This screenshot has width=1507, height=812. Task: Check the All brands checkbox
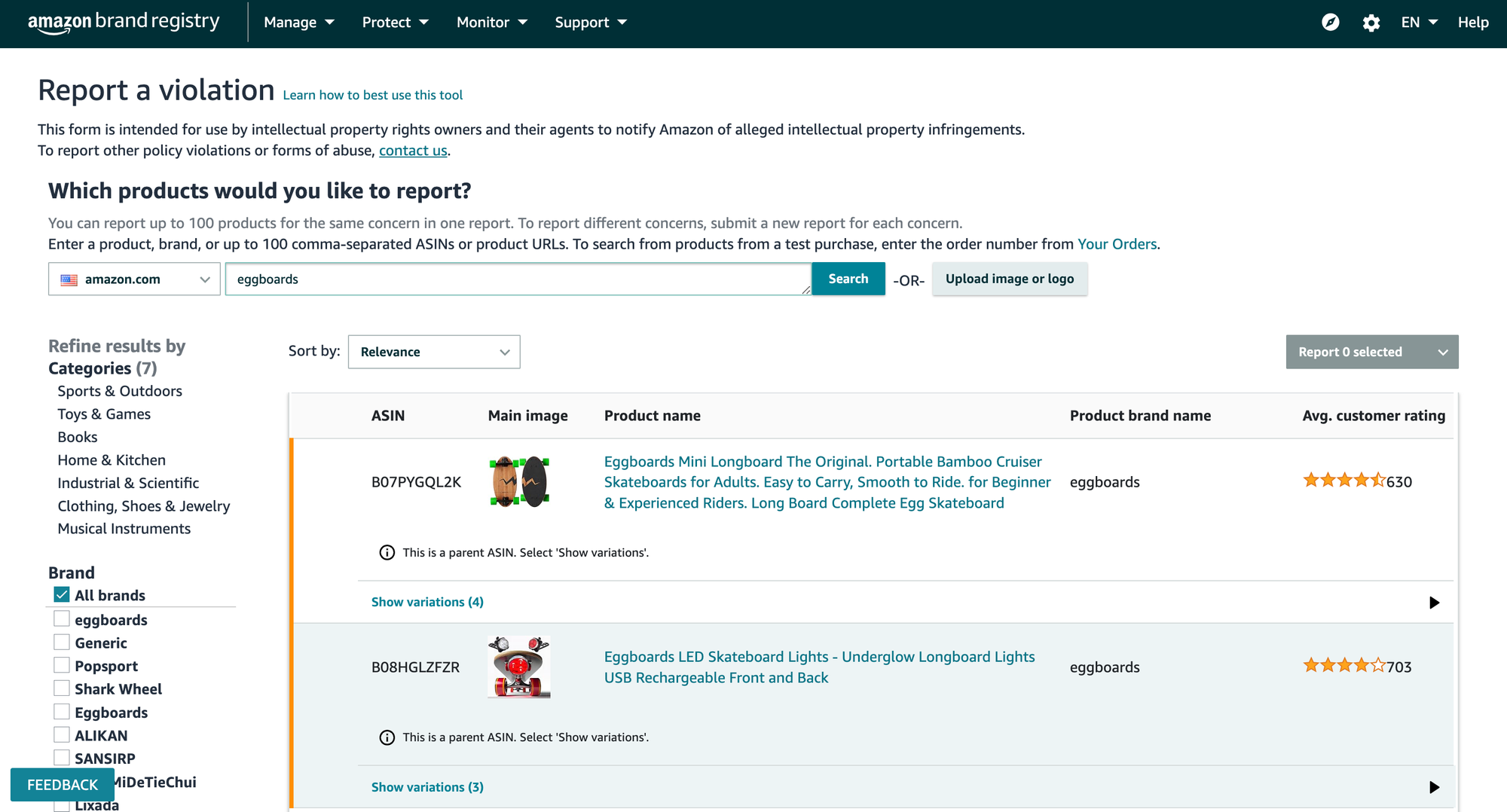coord(62,594)
